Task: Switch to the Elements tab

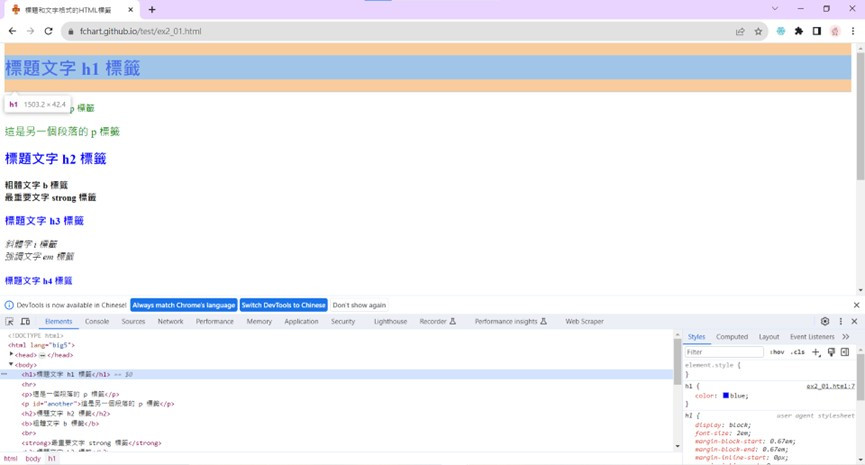Action: click(x=58, y=322)
